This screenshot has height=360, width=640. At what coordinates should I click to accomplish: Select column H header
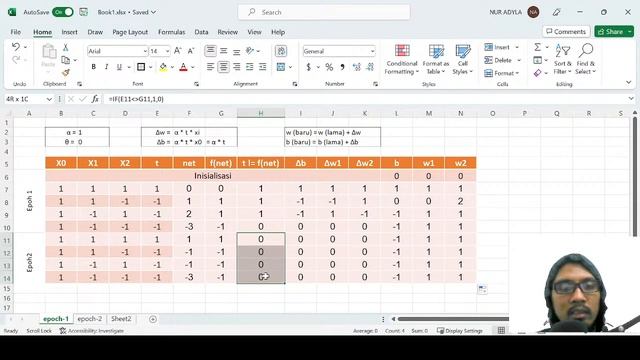click(261, 113)
